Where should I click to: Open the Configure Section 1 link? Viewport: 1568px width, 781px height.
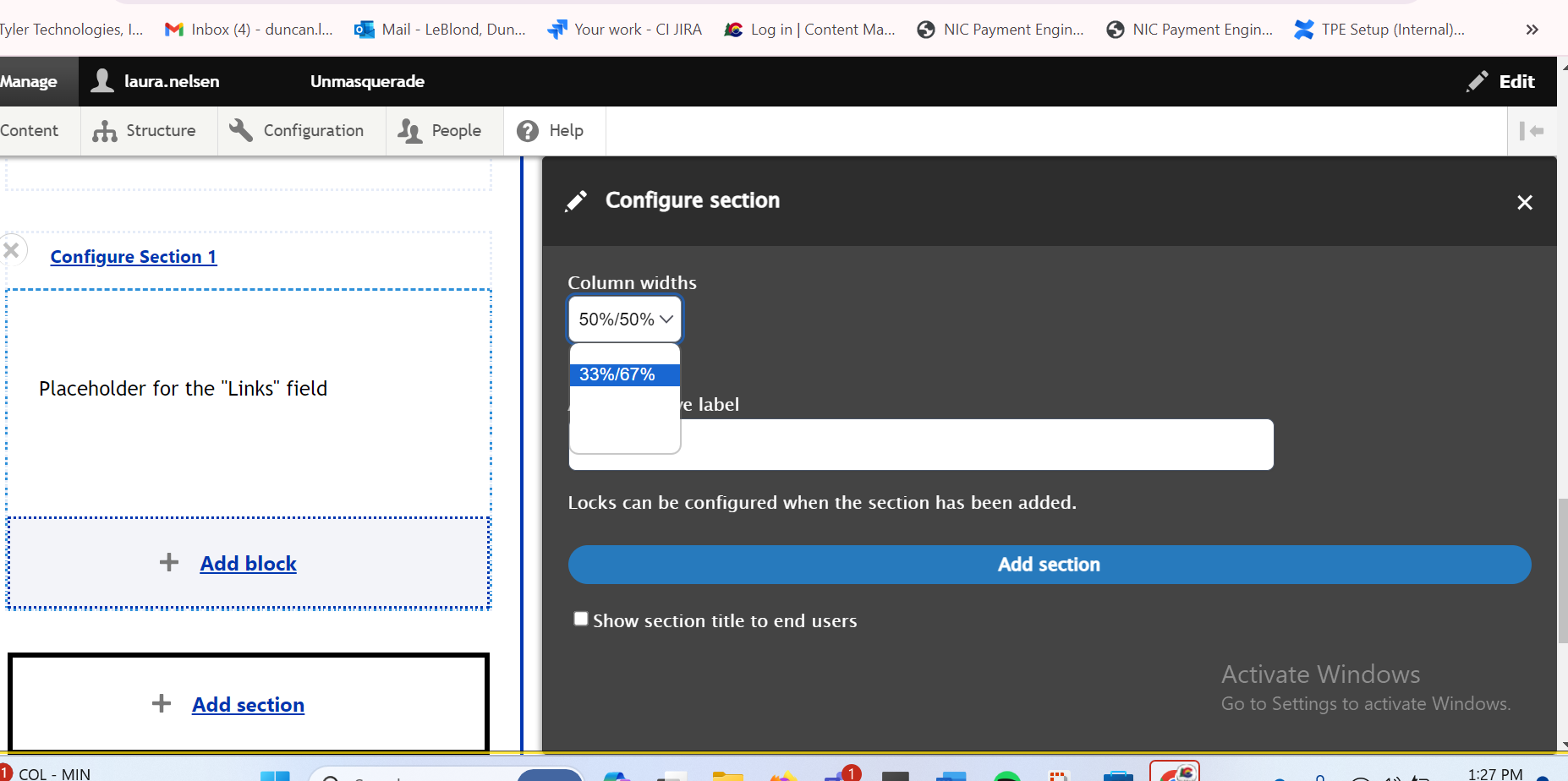click(x=134, y=257)
